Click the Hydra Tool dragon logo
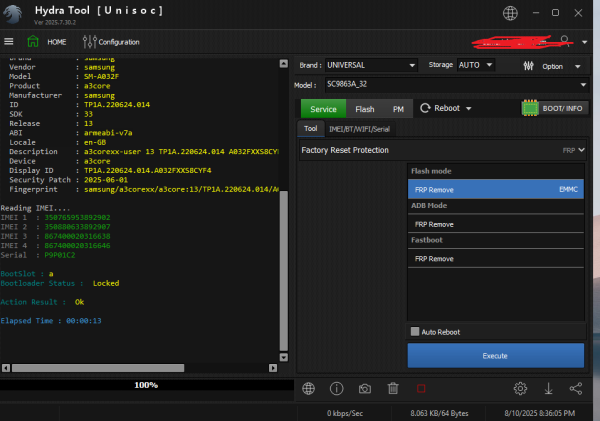 pos(13,15)
